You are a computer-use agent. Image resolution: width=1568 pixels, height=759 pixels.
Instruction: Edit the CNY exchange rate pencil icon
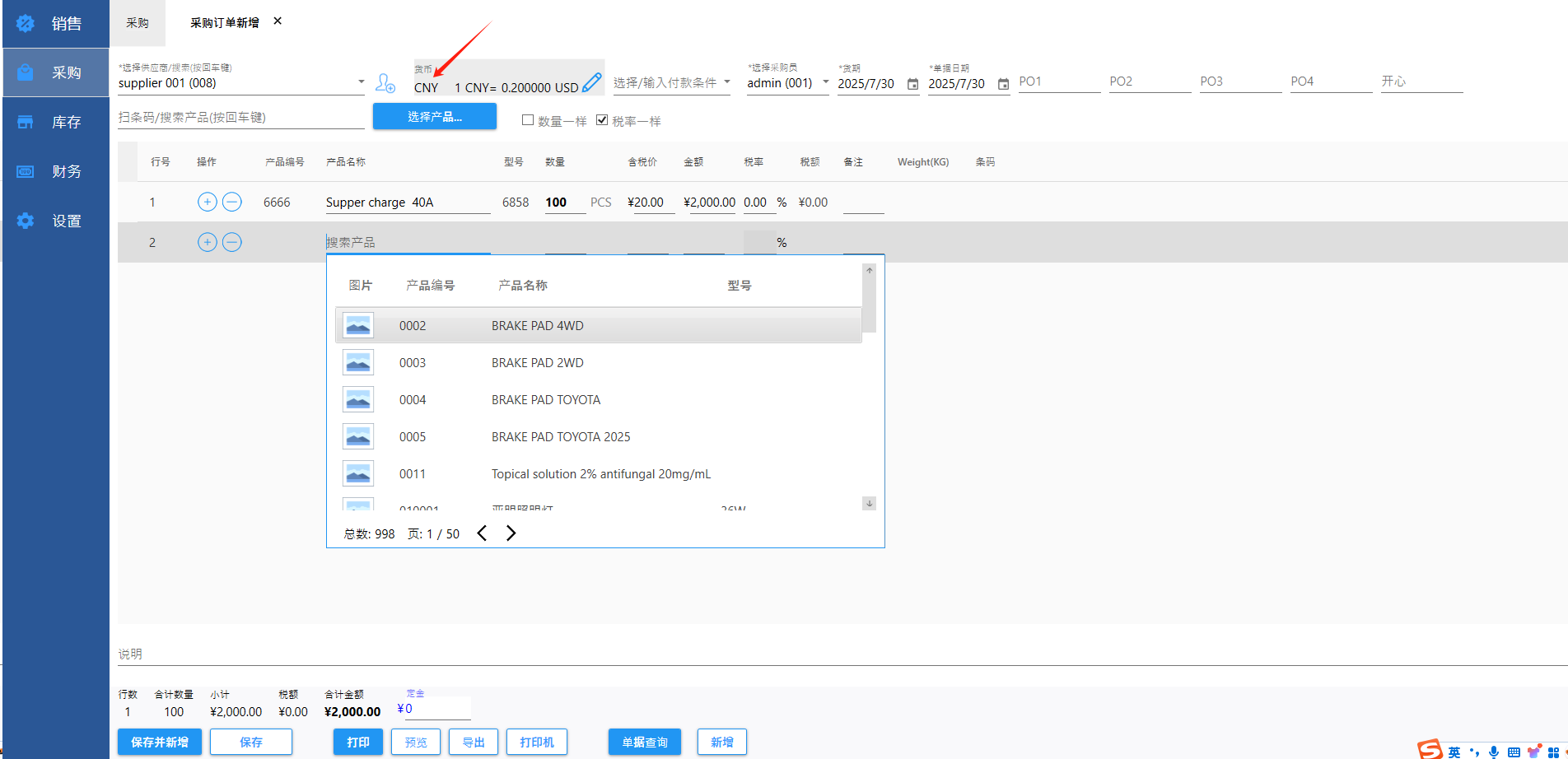point(591,83)
